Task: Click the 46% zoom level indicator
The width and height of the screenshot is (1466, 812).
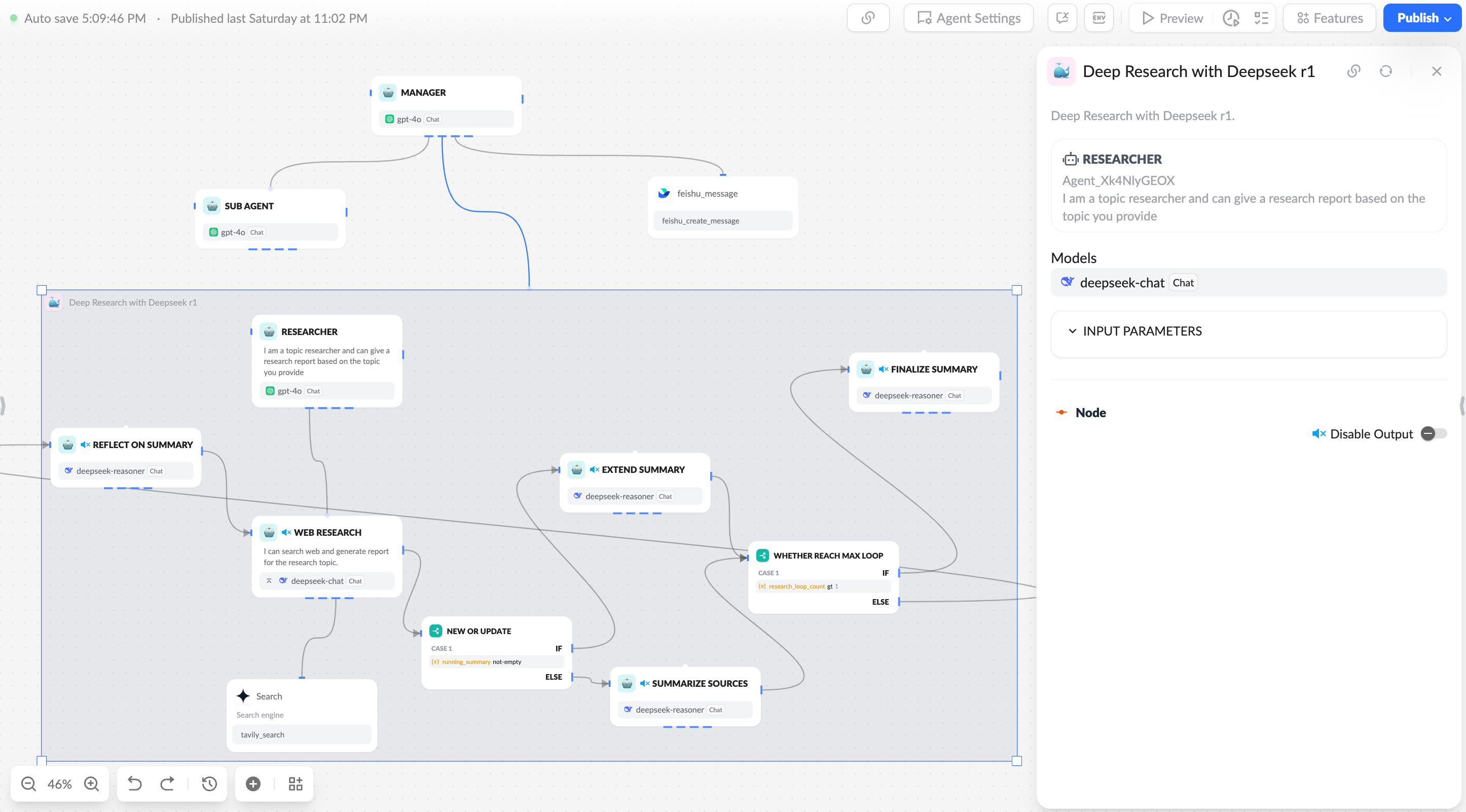Action: click(59, 784)
